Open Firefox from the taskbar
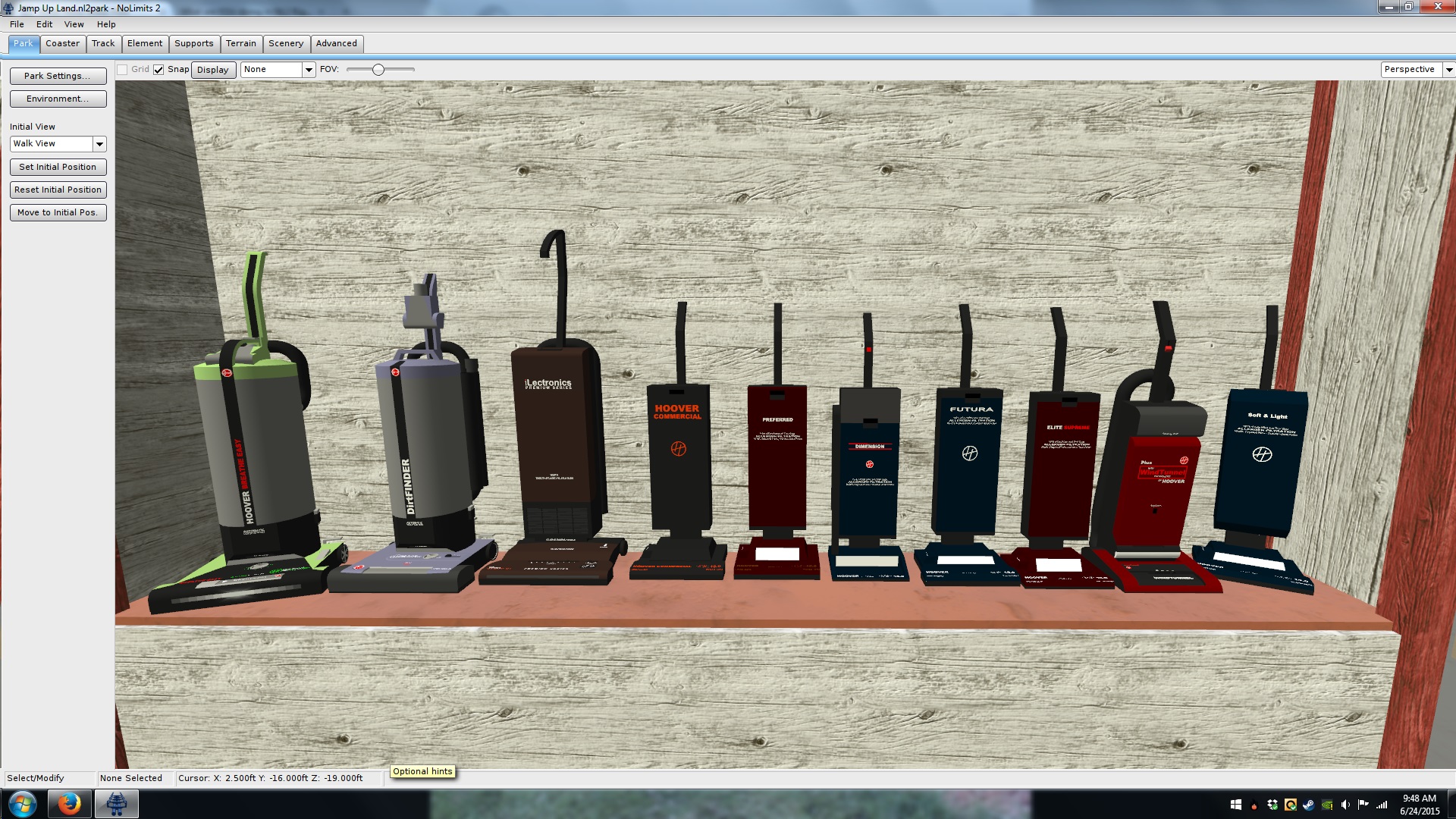The image size is (1456, 819). click(69, 804)
